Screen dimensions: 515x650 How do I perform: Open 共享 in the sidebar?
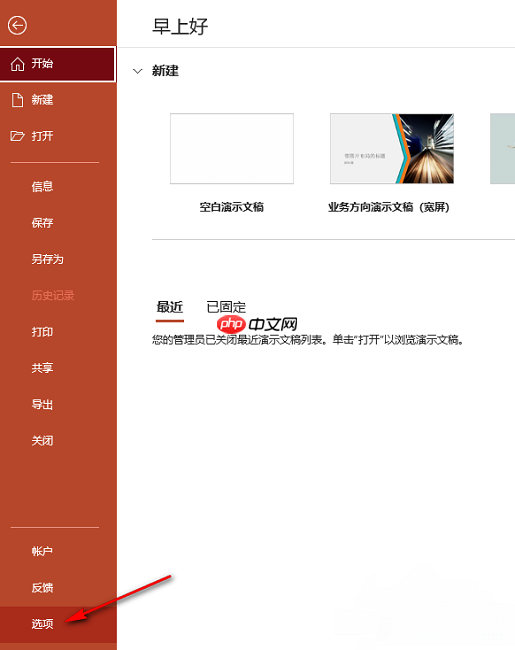[x=58, y=368]
